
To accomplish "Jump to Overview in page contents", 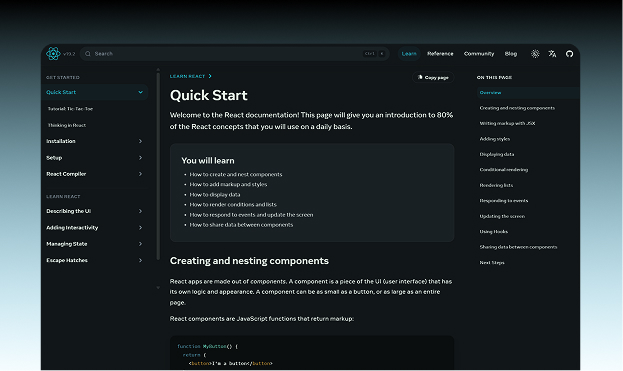I will (x=490, y=93).
